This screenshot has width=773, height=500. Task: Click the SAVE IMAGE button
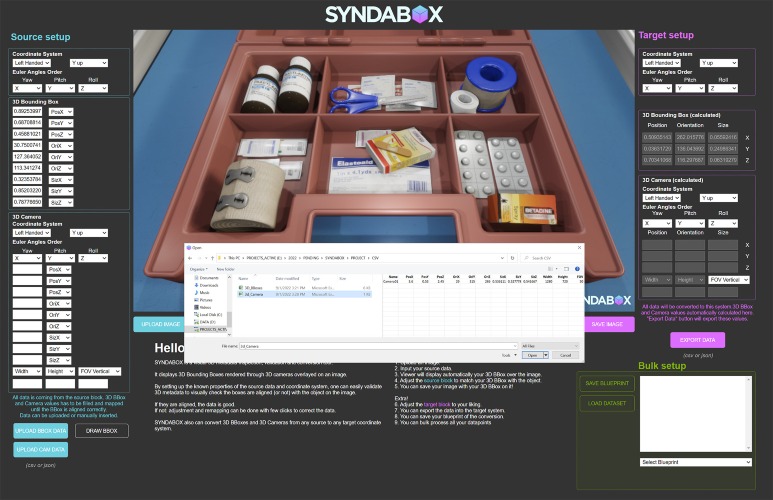point(609,324)
